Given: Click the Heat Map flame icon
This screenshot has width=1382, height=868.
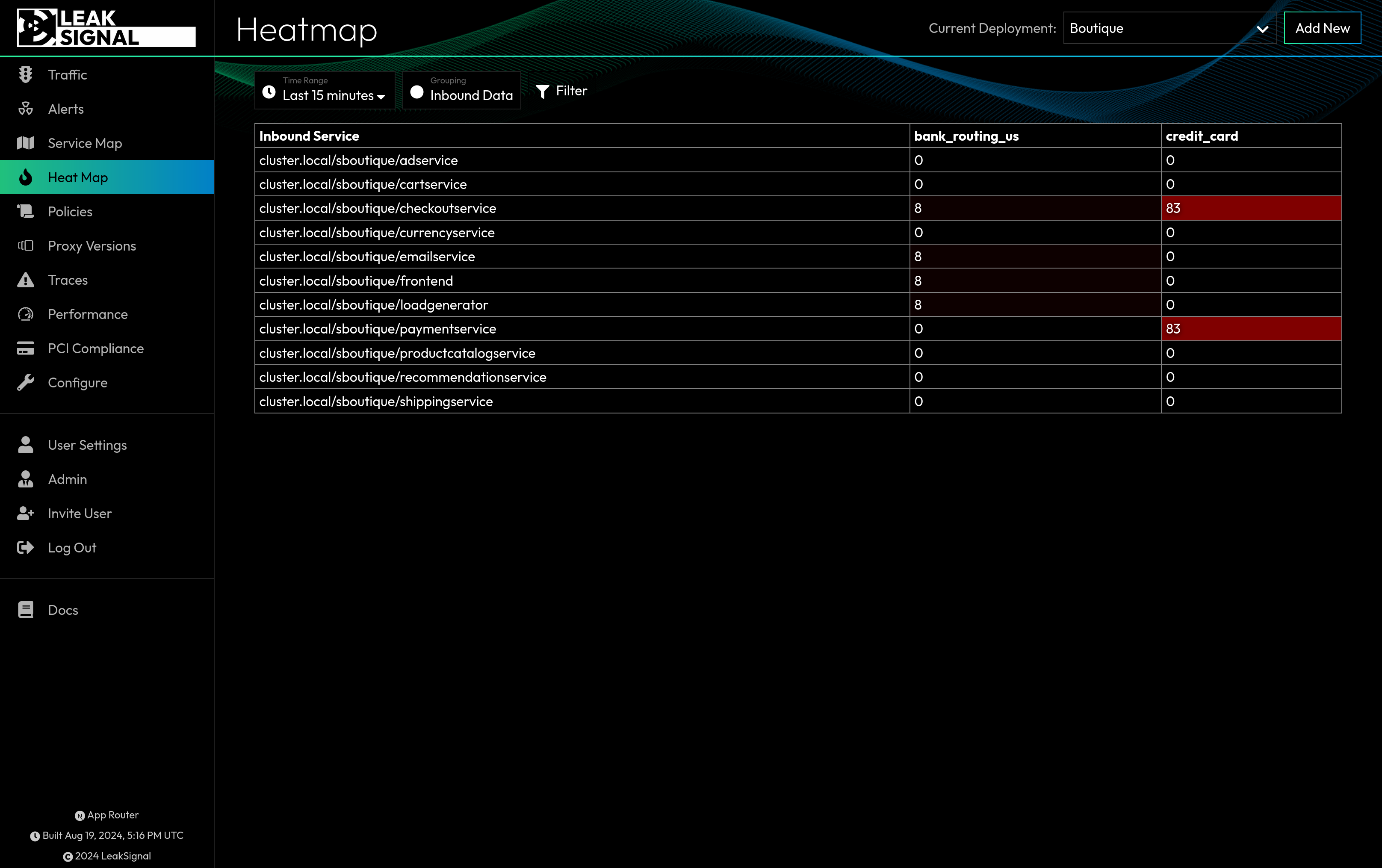Looking at the screenshot, I should pos(25,177).
